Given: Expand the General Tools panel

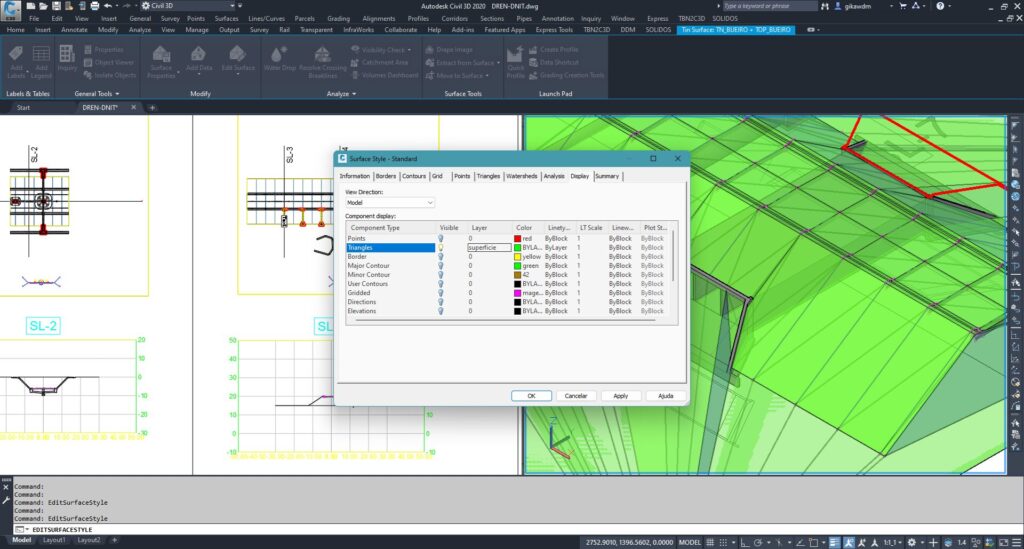Looking at the screenshot, I should (x=97, y=94).
